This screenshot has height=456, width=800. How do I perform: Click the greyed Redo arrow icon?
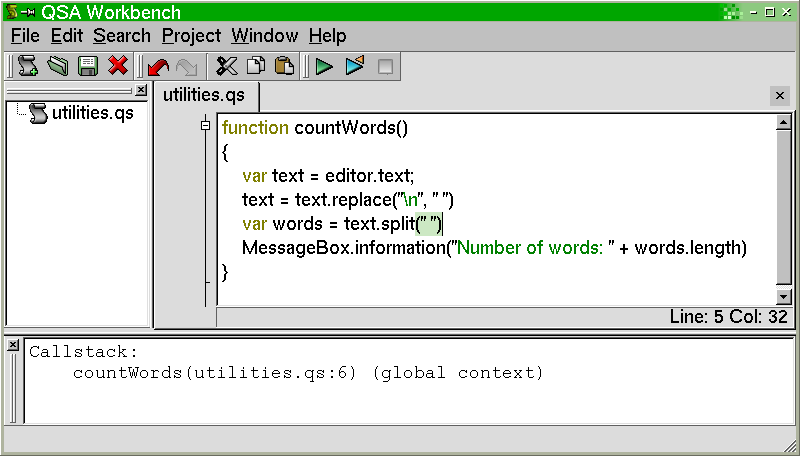187,66
